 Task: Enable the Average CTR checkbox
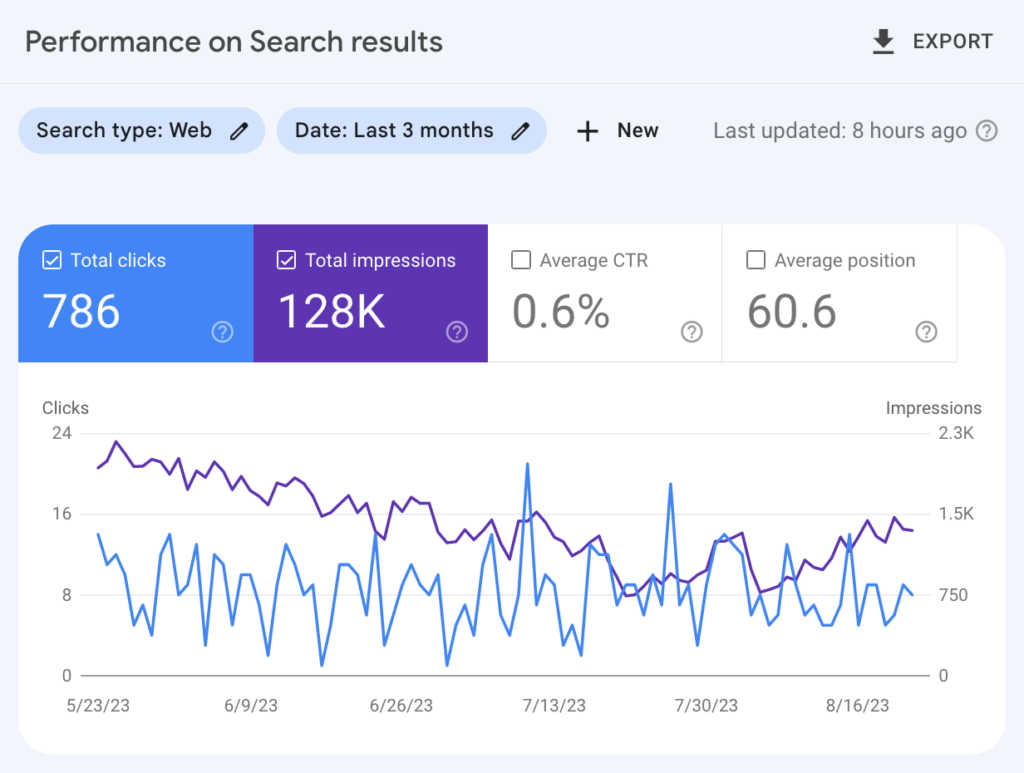pyautogui.click(x=520, y=260)
